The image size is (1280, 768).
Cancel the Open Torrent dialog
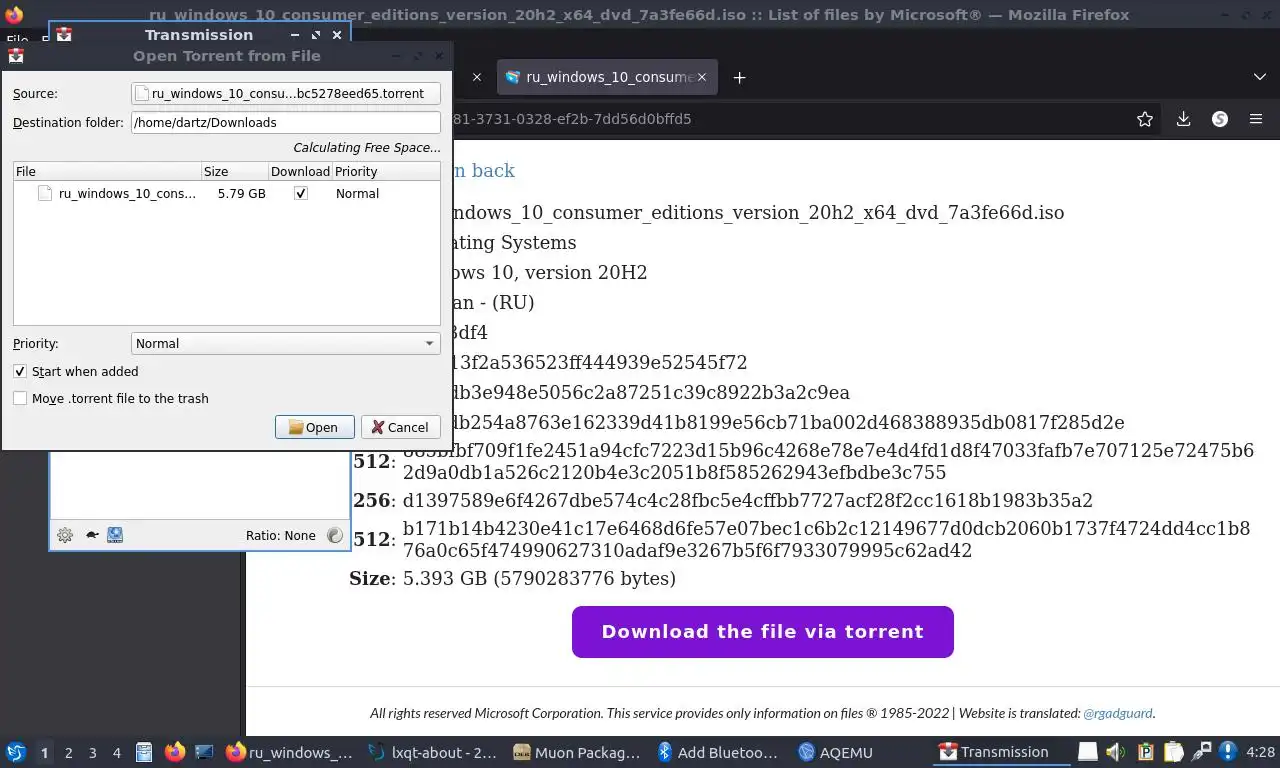[x=400, y=427]
